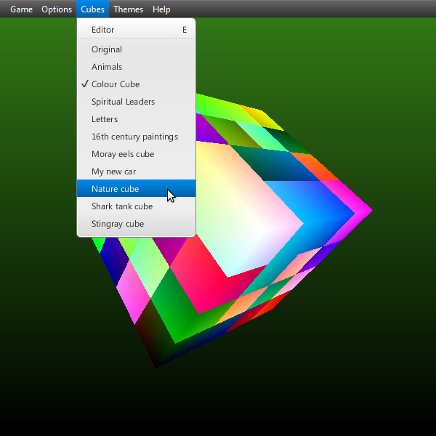Open the Game menu
Image resolution: width=436 pixels, height=436 pixels.
coord(21,9)
